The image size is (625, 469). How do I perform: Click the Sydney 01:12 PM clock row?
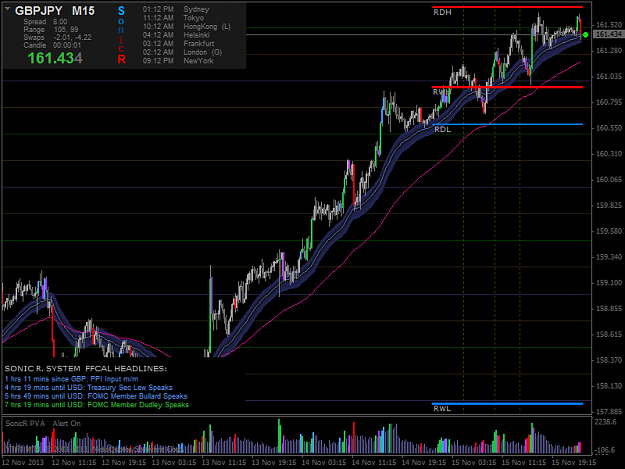click(x=176, y=9)
